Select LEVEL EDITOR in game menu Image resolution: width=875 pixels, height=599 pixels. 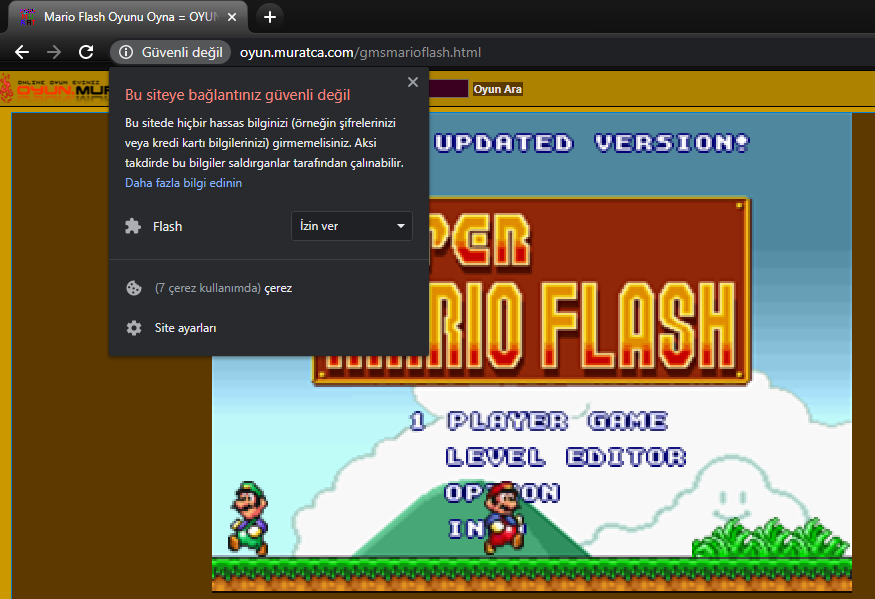(565, 457)
